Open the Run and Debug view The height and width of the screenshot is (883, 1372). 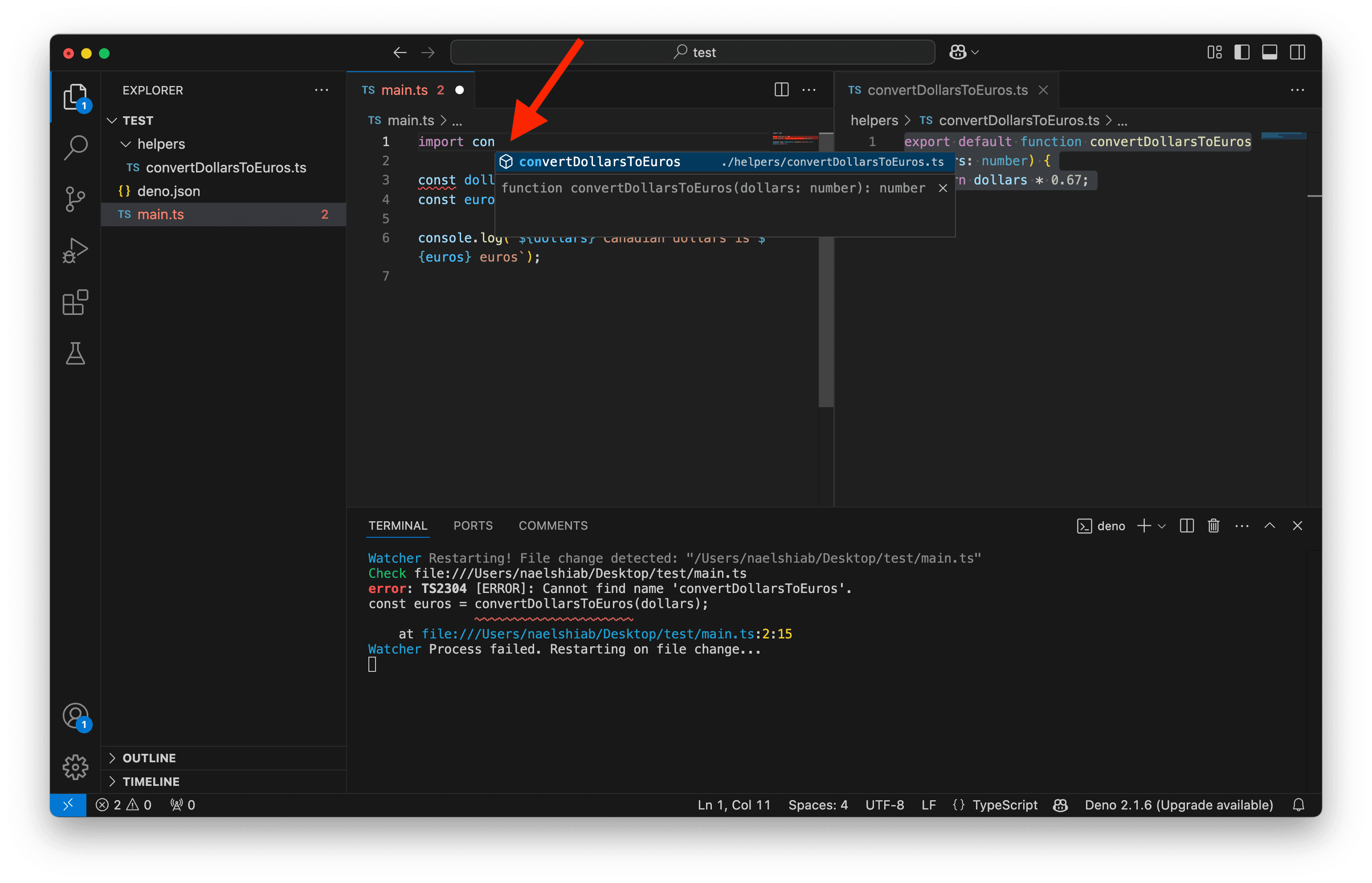tap(75, 250)
